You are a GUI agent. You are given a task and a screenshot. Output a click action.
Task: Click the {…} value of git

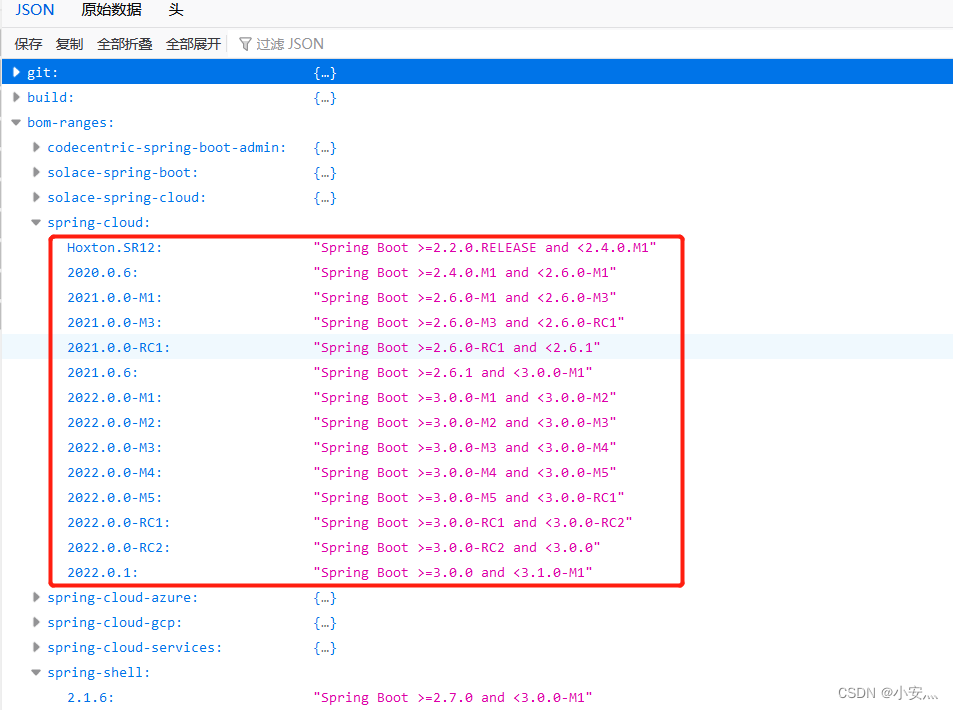[x=325, y=73]
